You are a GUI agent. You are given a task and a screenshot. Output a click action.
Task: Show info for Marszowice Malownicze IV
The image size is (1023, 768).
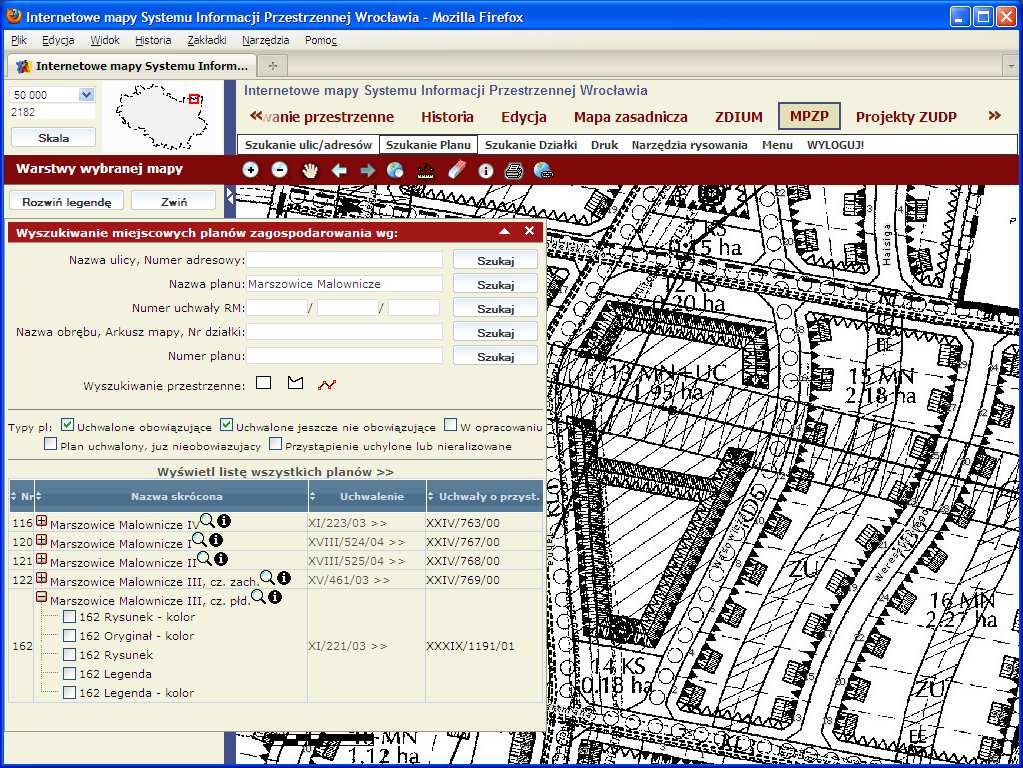point(224,521)
